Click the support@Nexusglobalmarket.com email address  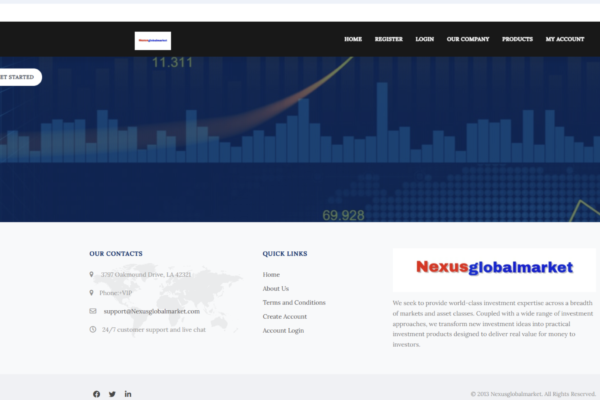[x=152, y=311]
